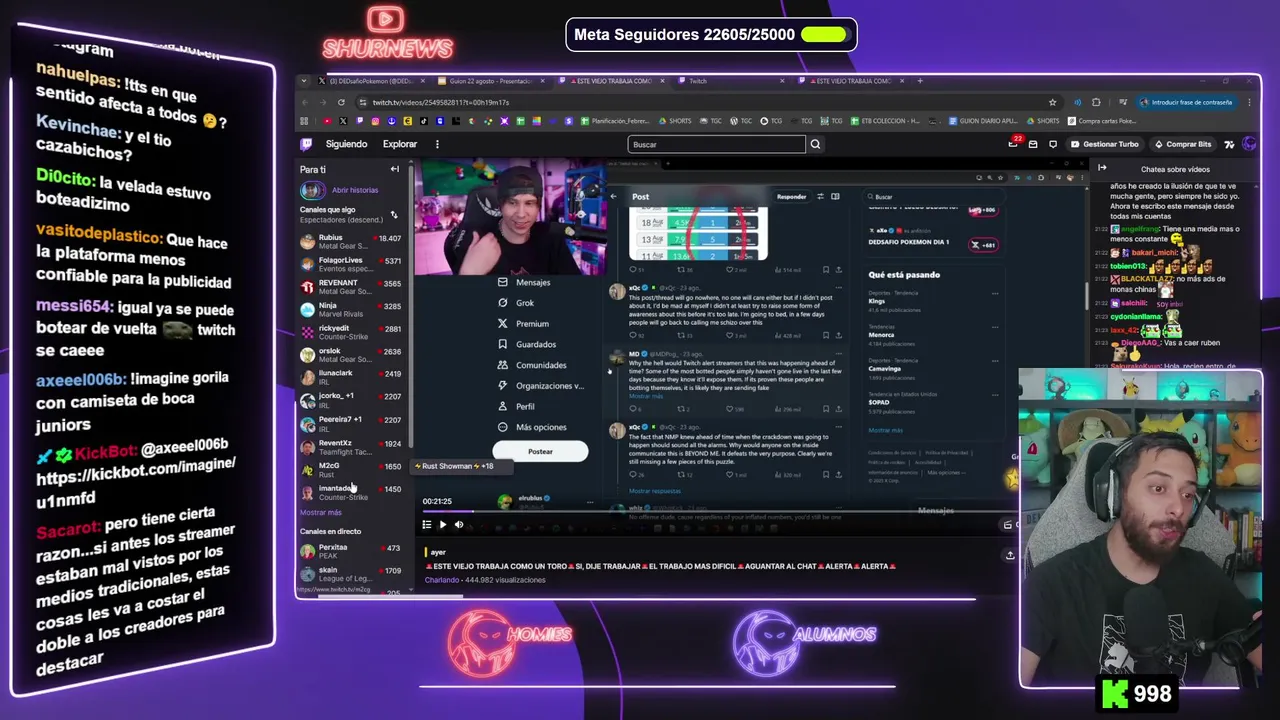The image size is (1280, 720).
Task: Open the orslok channel in the sidebar
Action: 351,355
